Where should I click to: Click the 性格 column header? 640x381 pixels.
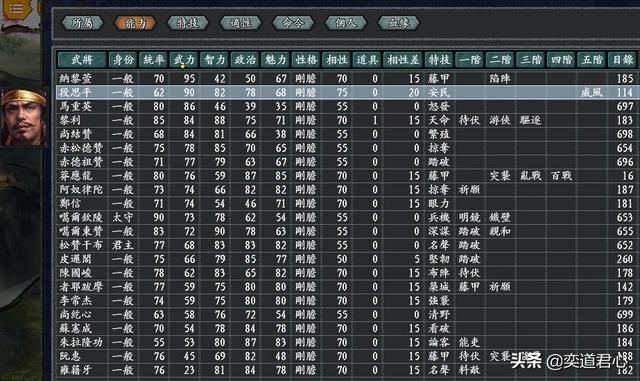tap(306, 60)
